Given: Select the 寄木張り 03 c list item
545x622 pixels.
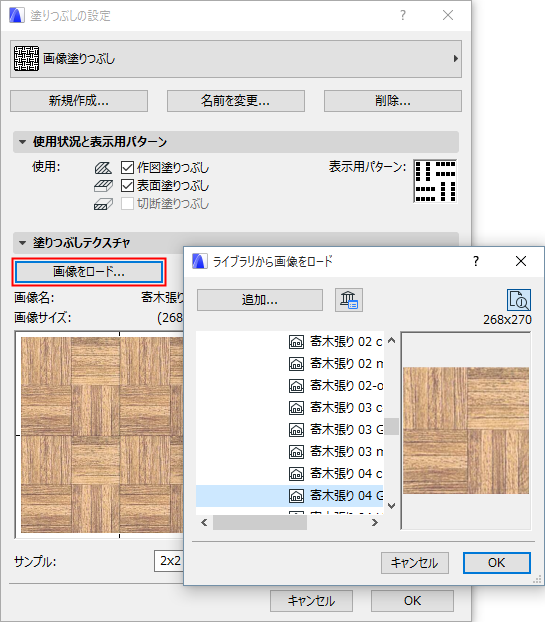Looking at the screenshot, I should coord(290,408).
